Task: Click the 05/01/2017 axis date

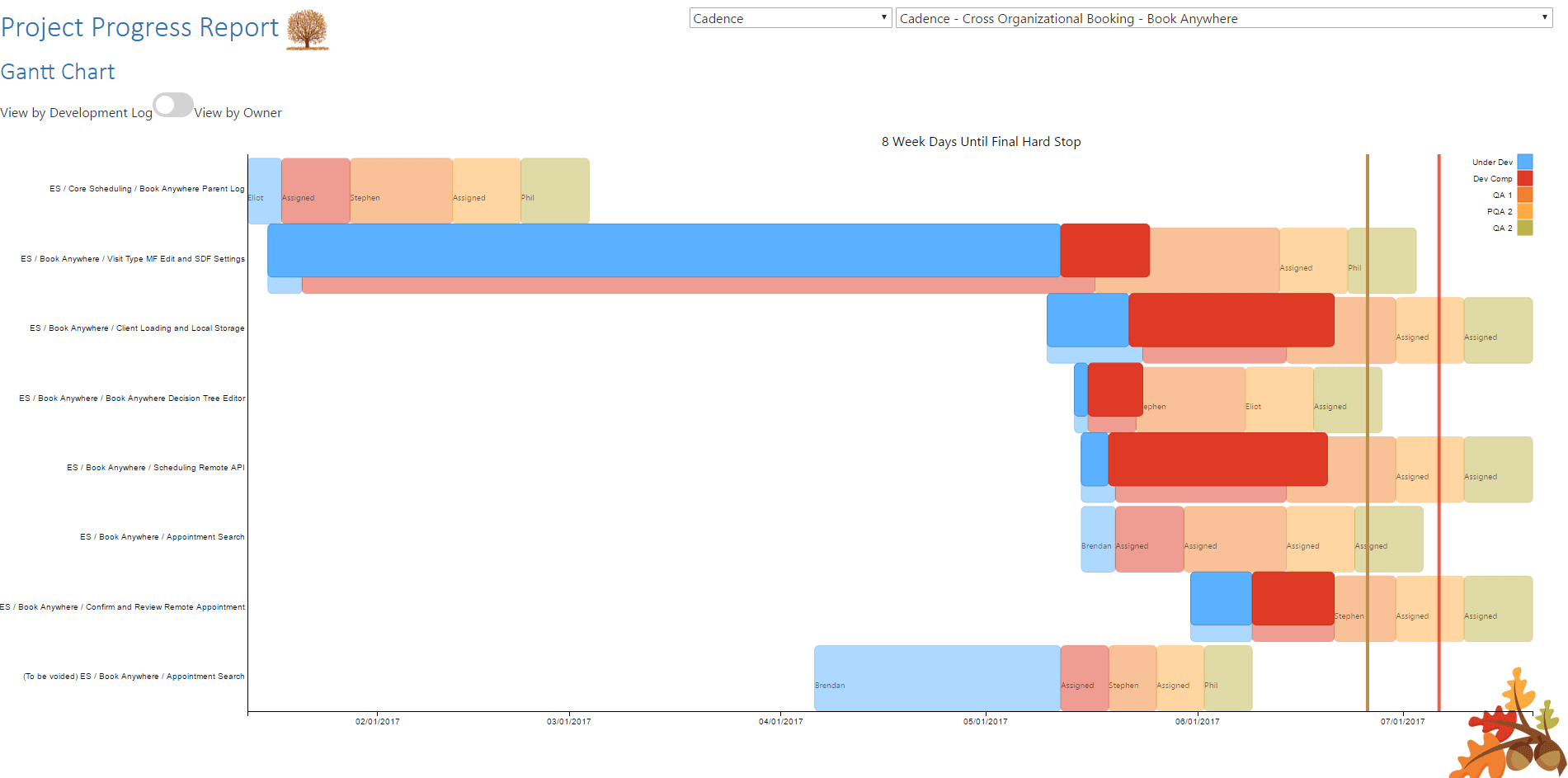Action: click(x=986, y=722)
